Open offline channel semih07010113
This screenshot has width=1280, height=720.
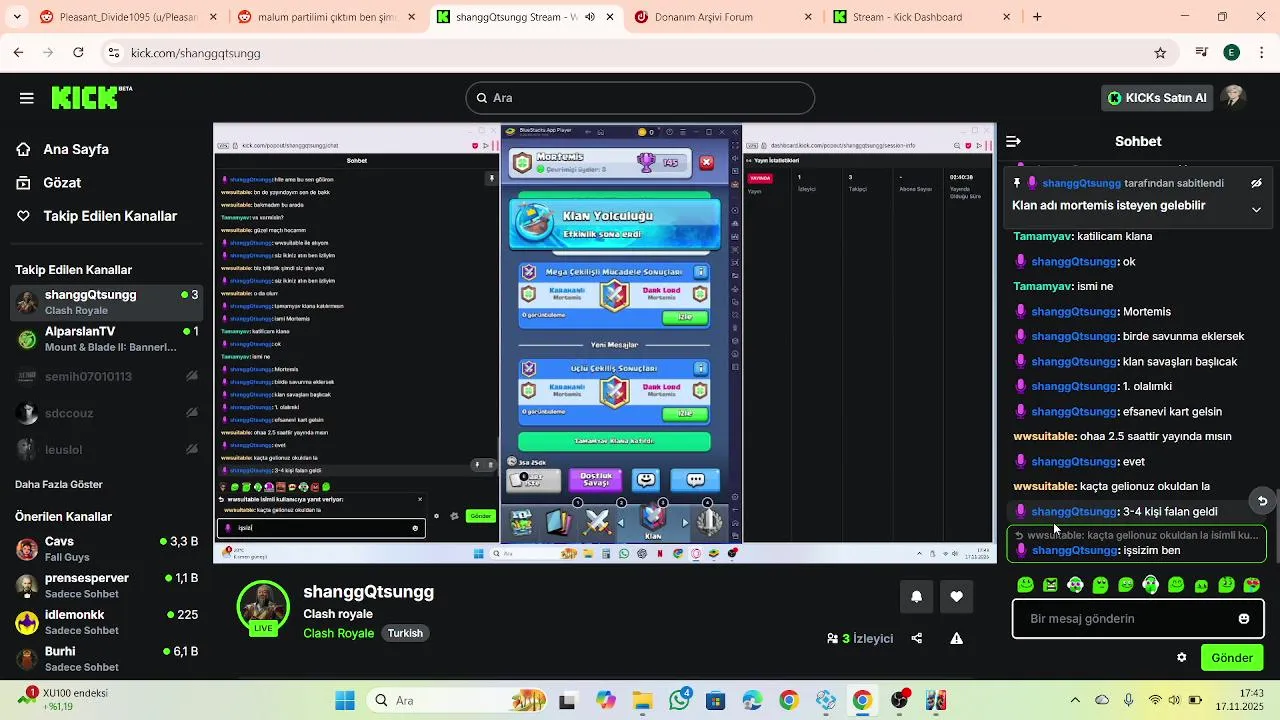pyautogui.click(x=106, y=377)
